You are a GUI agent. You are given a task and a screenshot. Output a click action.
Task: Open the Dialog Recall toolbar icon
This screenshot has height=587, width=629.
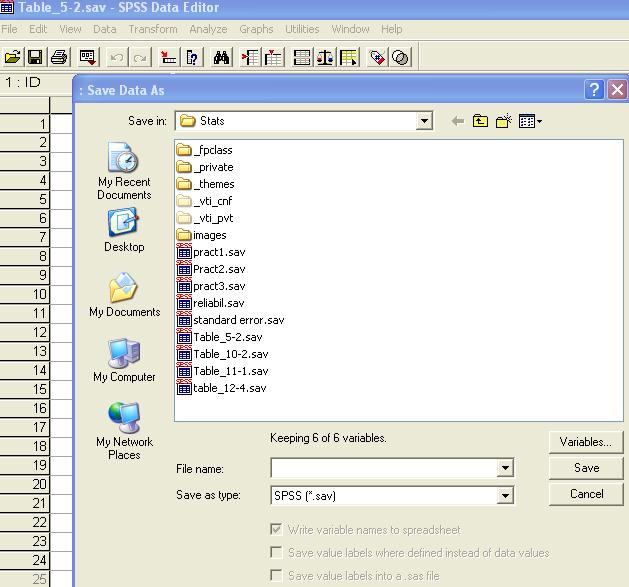pos(87,58)
